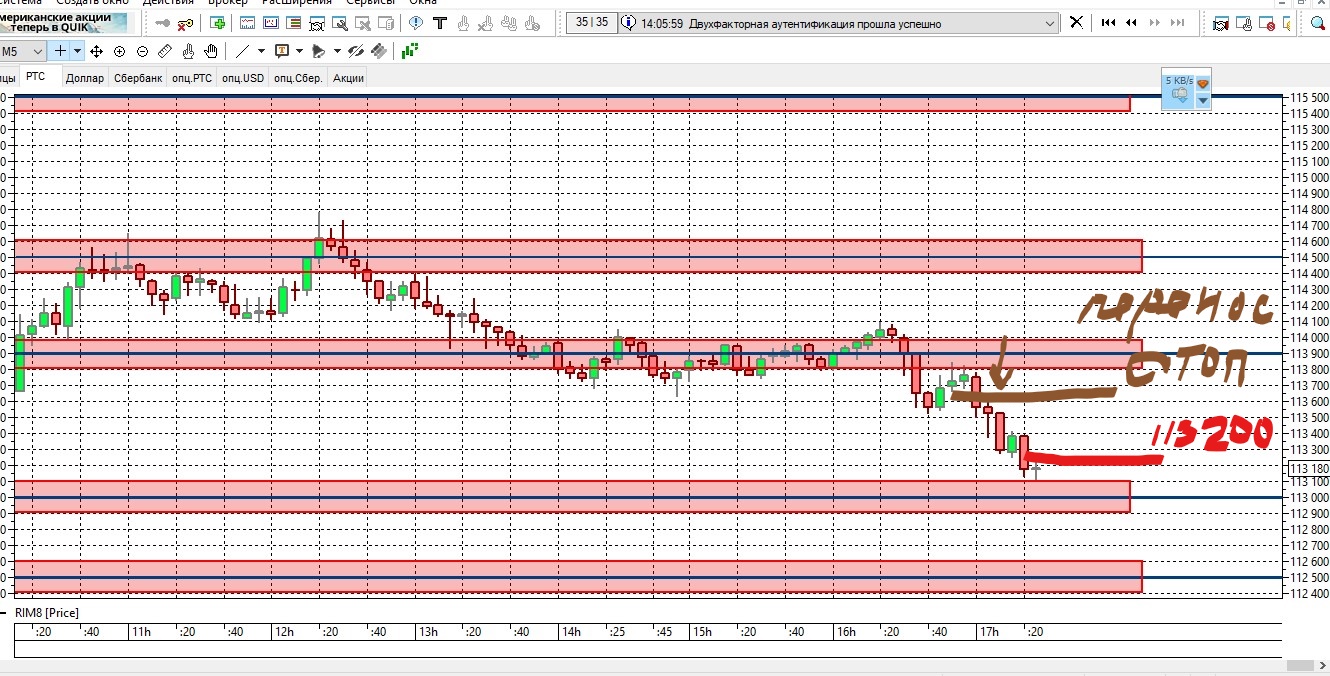Open the Действия menu
Viewport: 1330px width, 676px height.
(168, 3)
